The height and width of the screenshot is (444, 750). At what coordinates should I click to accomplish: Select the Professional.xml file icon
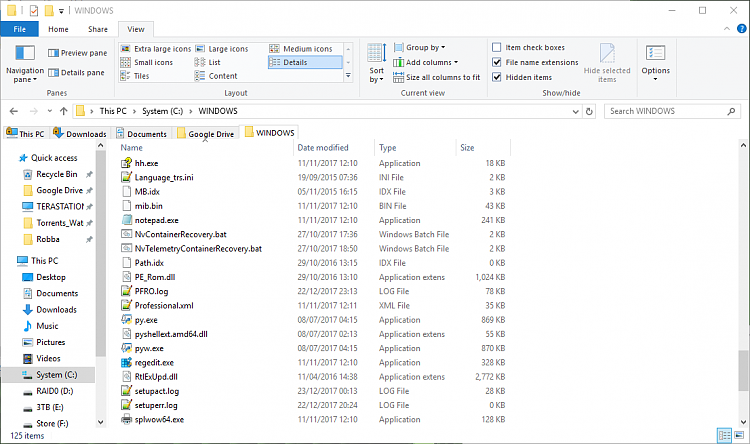tap(126, 305)
